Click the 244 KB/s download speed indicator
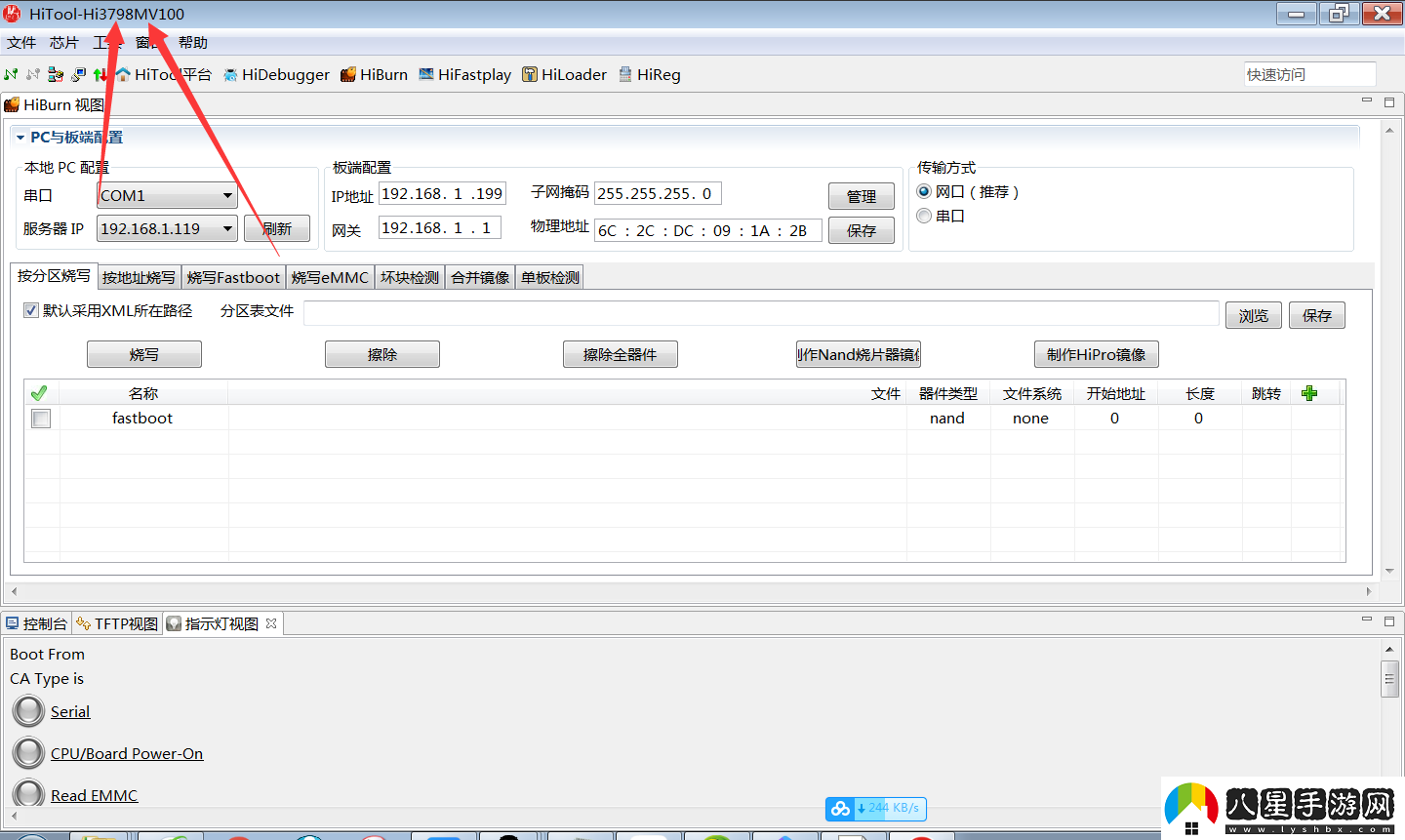 [x=875, y=808]
